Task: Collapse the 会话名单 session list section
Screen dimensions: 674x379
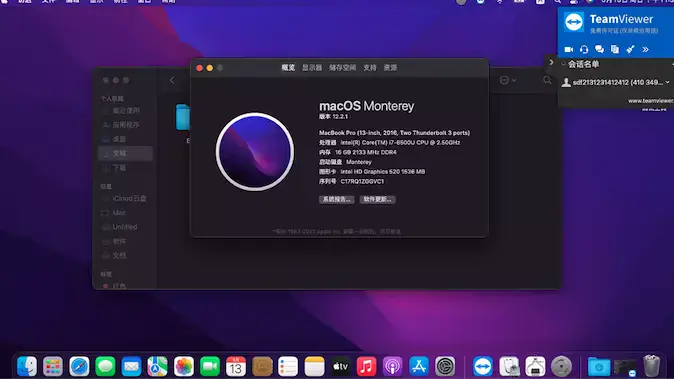Action: point(563,64)
